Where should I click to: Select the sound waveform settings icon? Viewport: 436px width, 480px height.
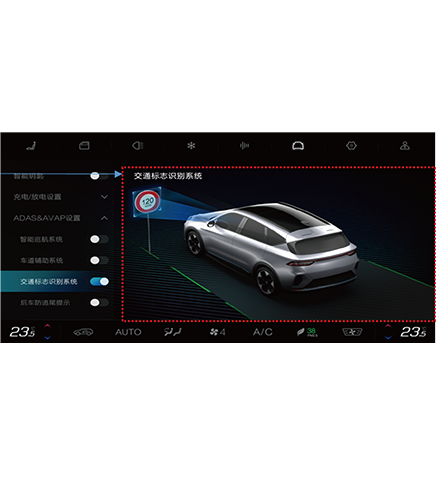244,146
